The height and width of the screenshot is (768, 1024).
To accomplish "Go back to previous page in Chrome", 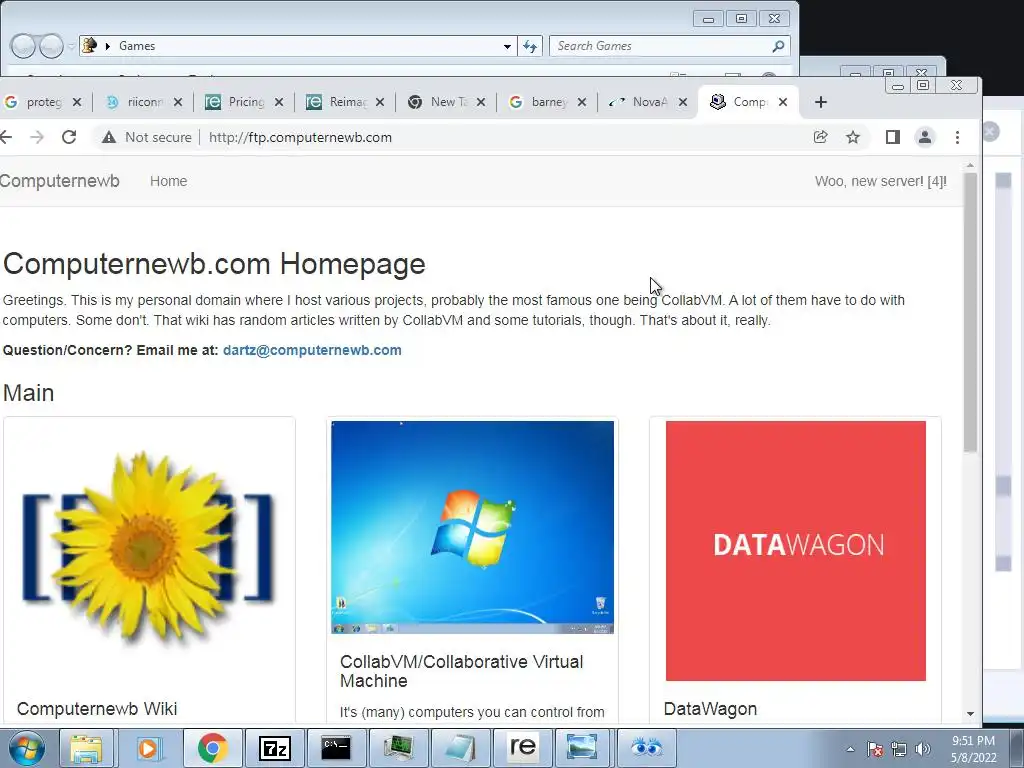I will pos(7,137).
